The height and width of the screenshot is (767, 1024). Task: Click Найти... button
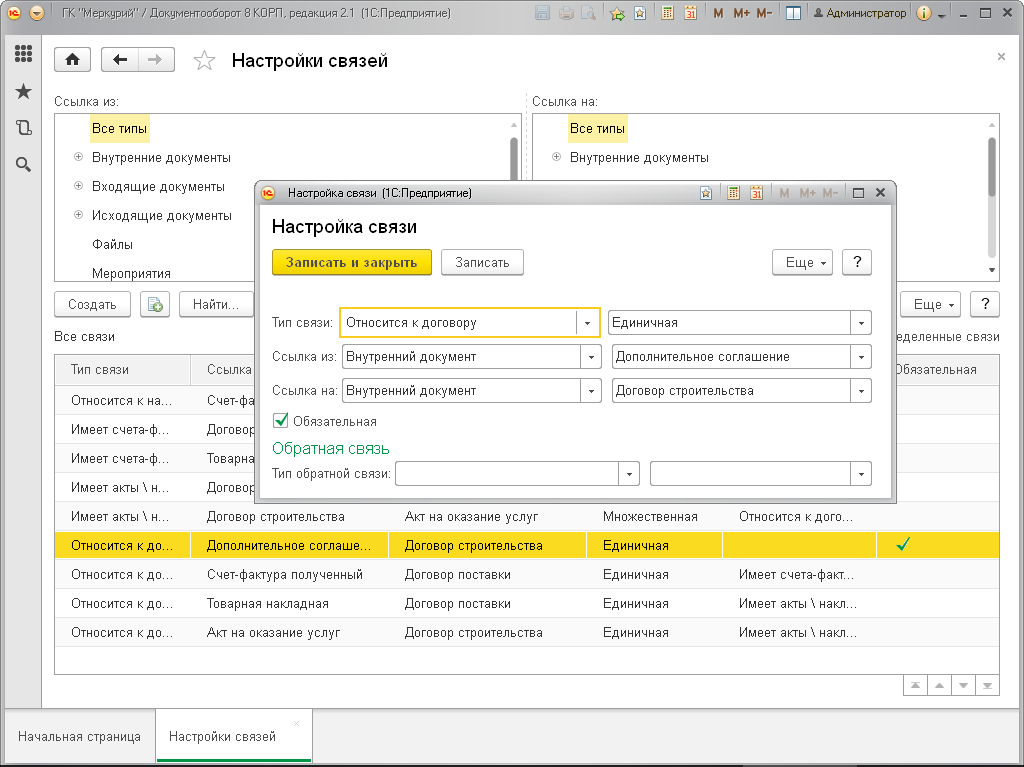(x=216, y=304)
